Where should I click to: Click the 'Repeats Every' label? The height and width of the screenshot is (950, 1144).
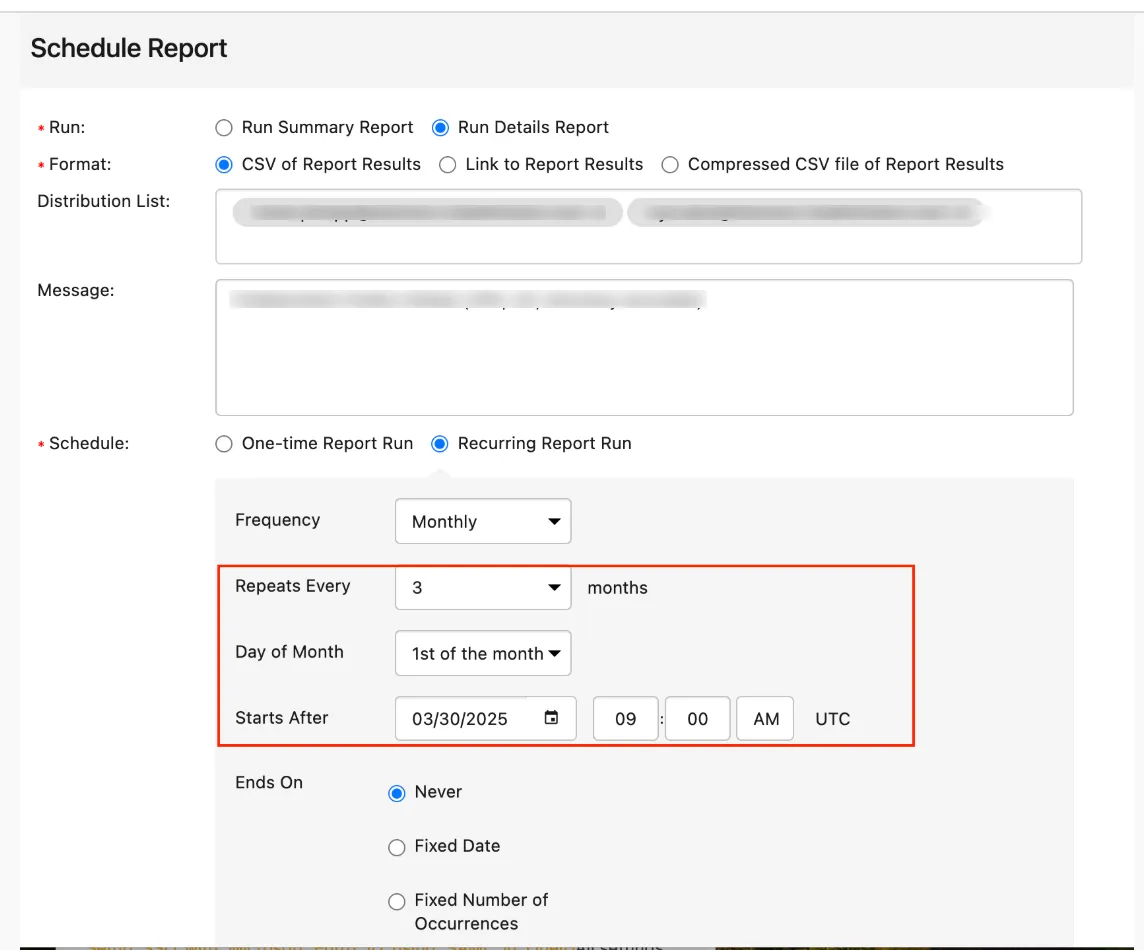click(x=293, y=587)
